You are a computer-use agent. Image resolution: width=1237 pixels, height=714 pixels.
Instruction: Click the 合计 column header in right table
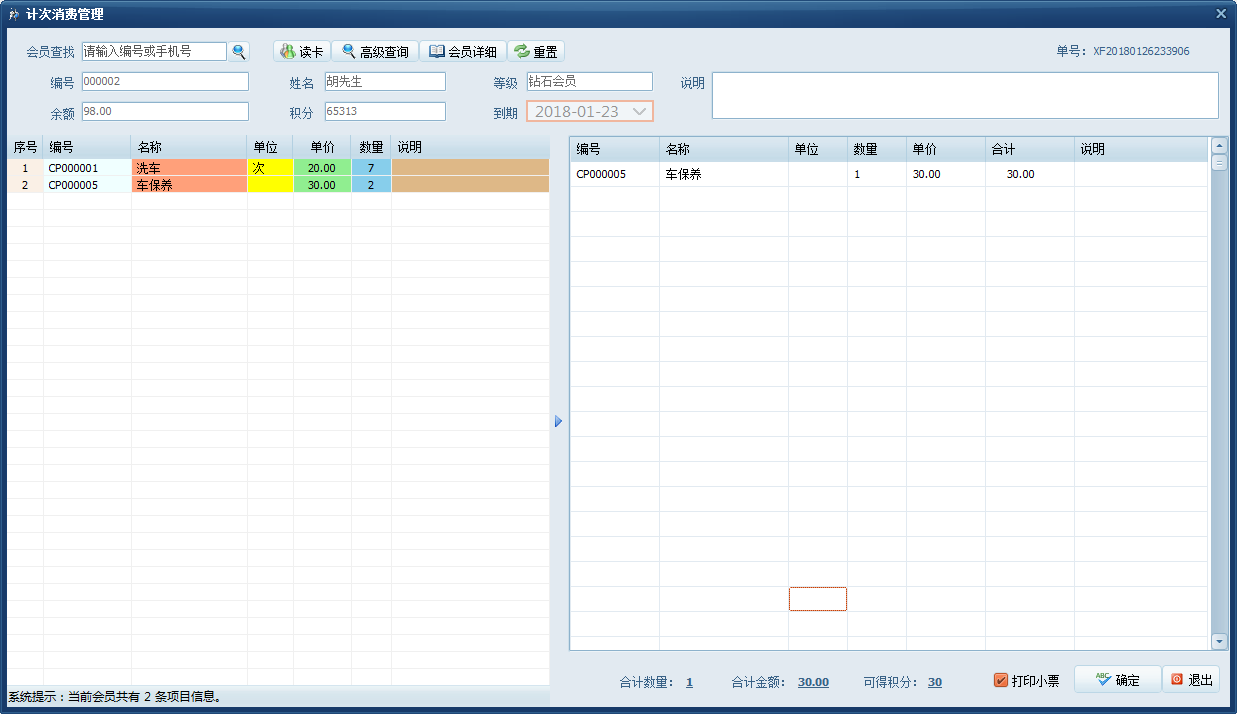point(1028,149)
